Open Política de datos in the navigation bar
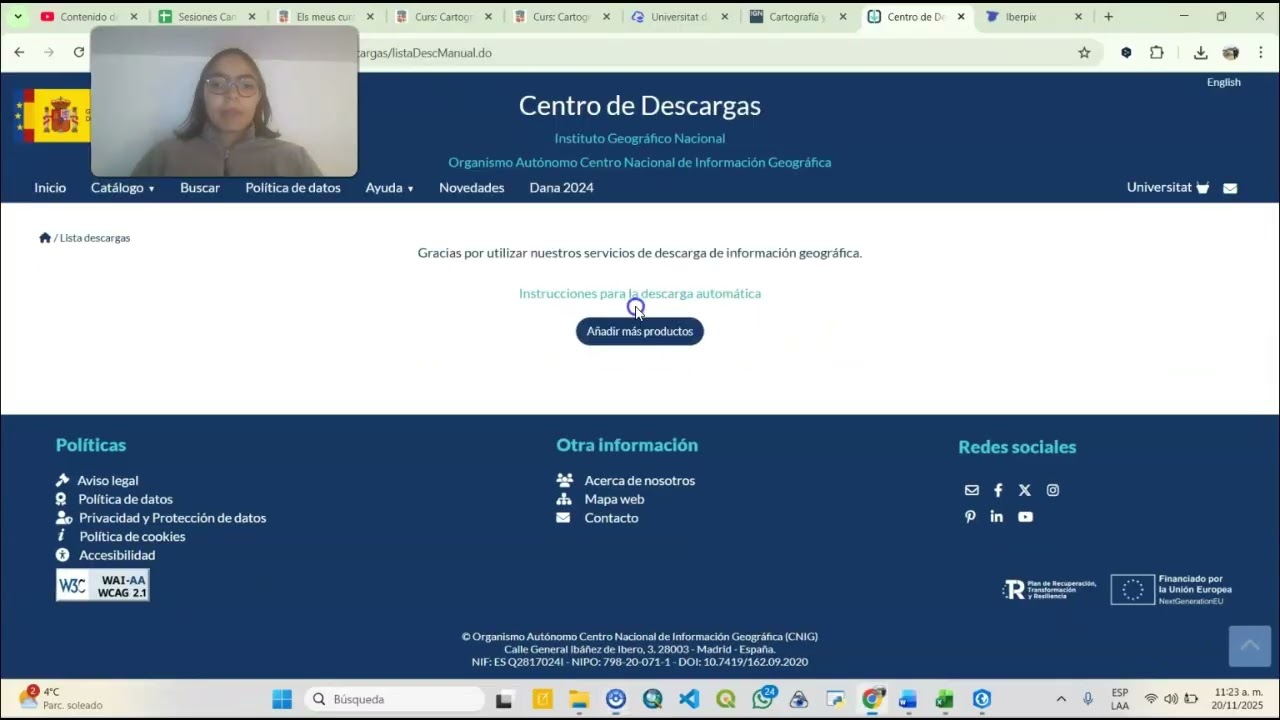This screenshot has width=1280, height=720. [x=293, y=188]
